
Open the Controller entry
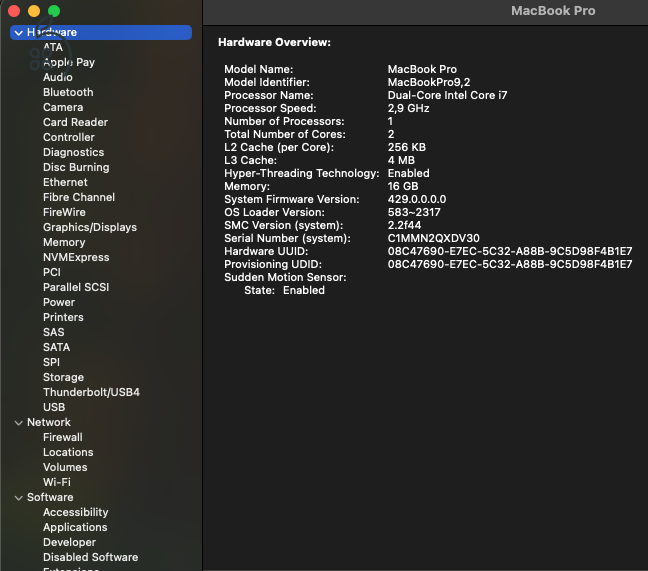tap(69, 137)
